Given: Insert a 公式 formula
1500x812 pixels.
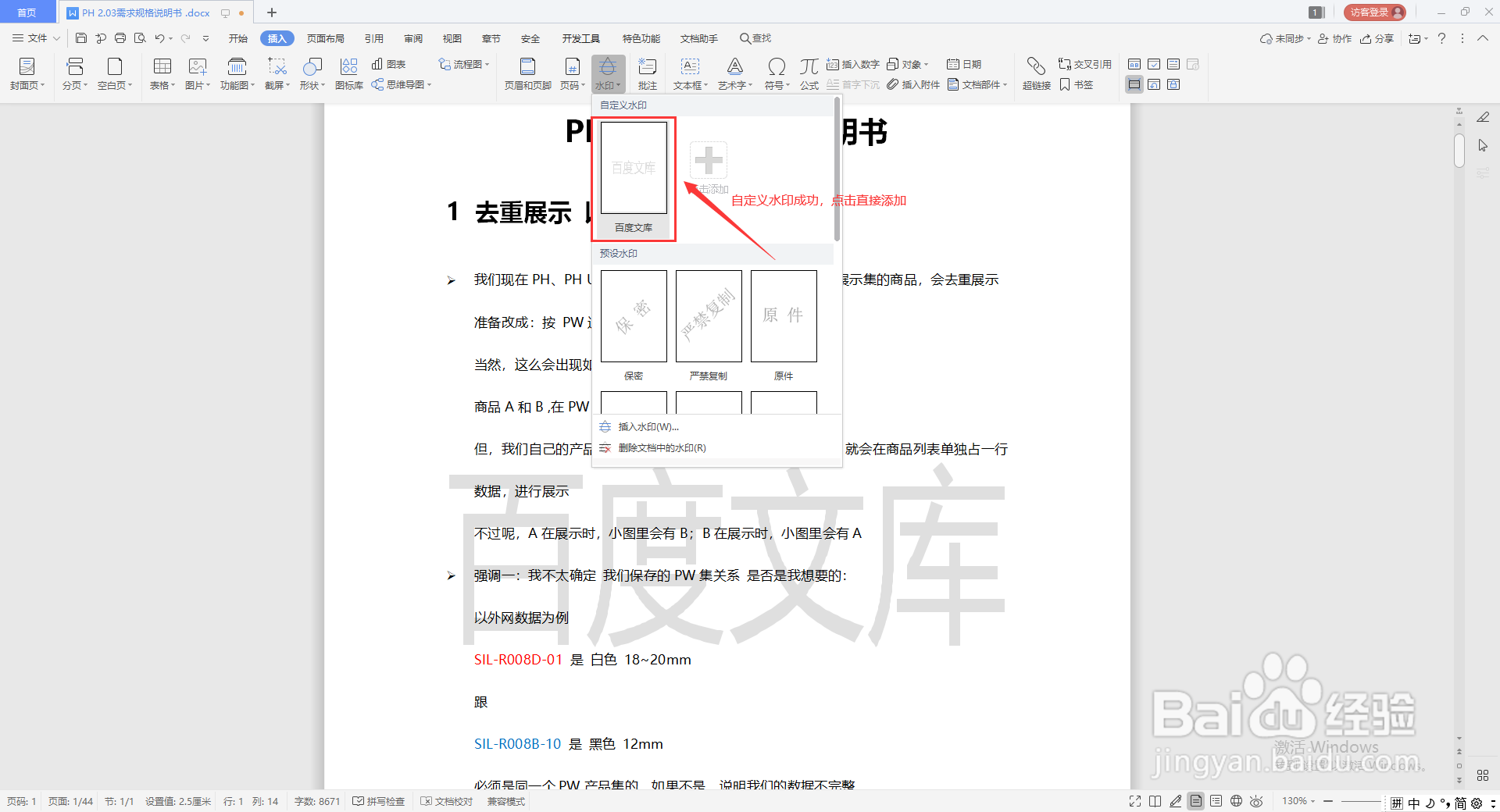Looking at the screenshot, I should pyautogui.click(x=809, y=73).
